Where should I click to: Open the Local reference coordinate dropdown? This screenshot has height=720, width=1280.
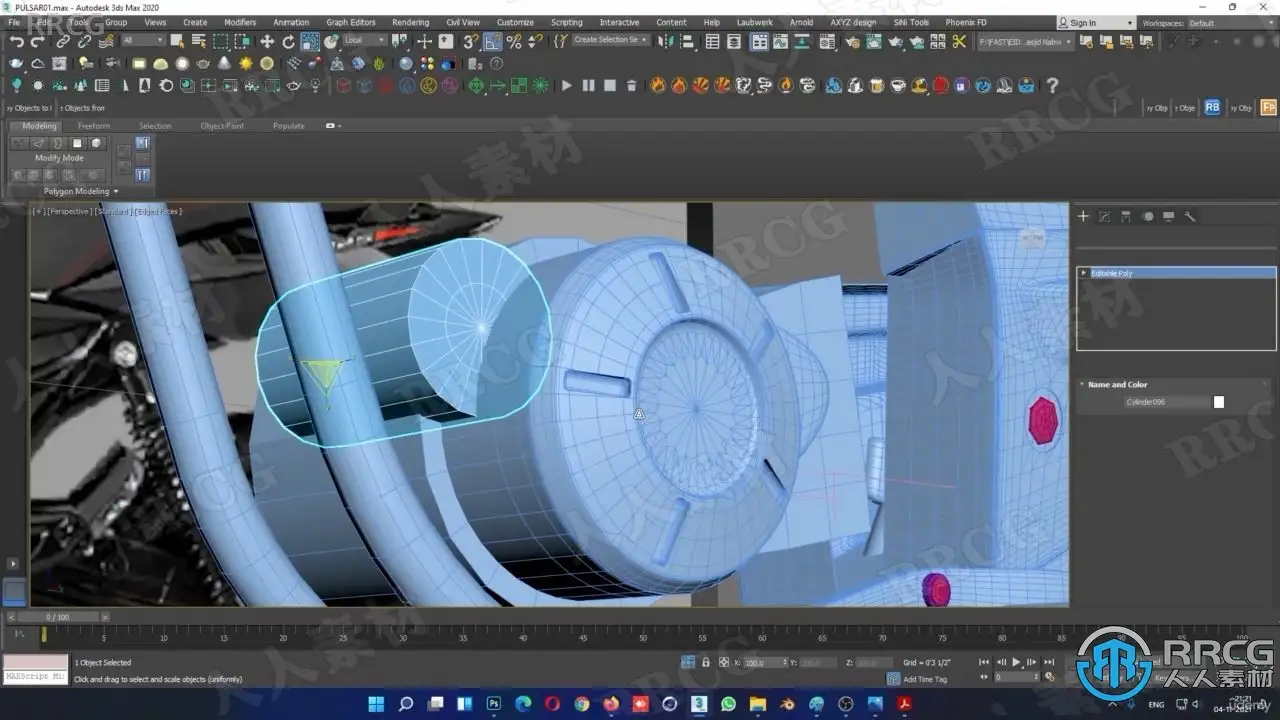364,41
